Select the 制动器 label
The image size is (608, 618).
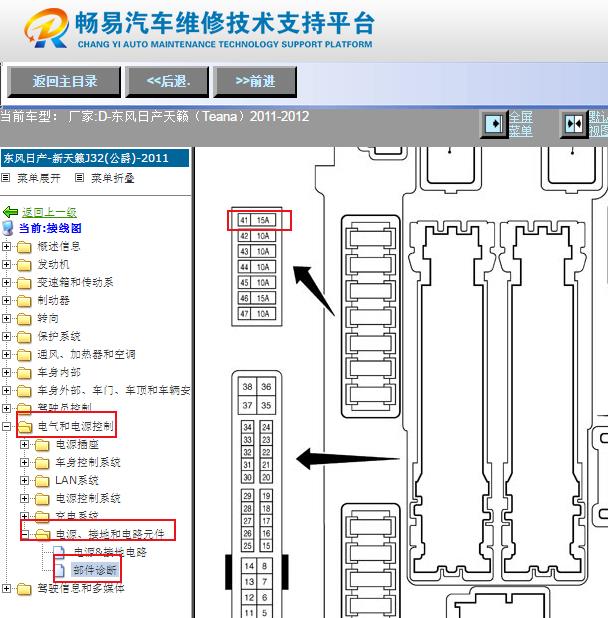[53, 301]
